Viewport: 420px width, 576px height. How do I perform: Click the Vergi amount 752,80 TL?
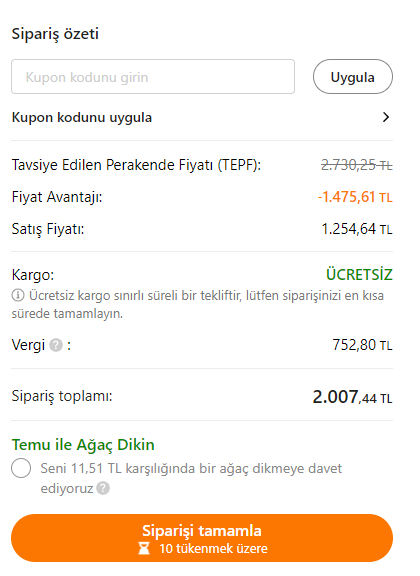point(363,345)
